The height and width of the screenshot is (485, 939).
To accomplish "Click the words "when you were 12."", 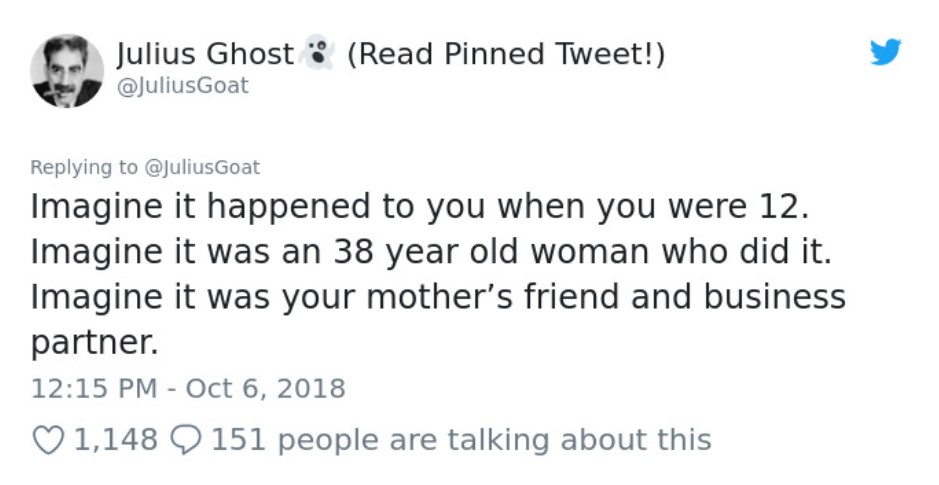I will tap(653, 207).
